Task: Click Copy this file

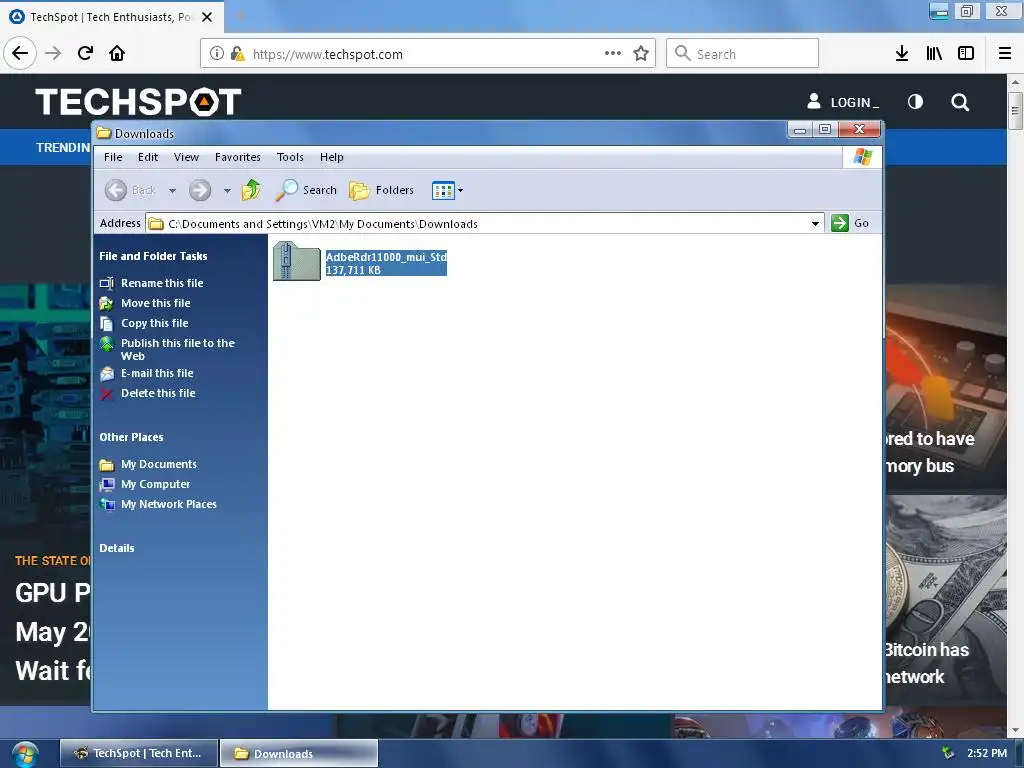Action: coord(155,323)
